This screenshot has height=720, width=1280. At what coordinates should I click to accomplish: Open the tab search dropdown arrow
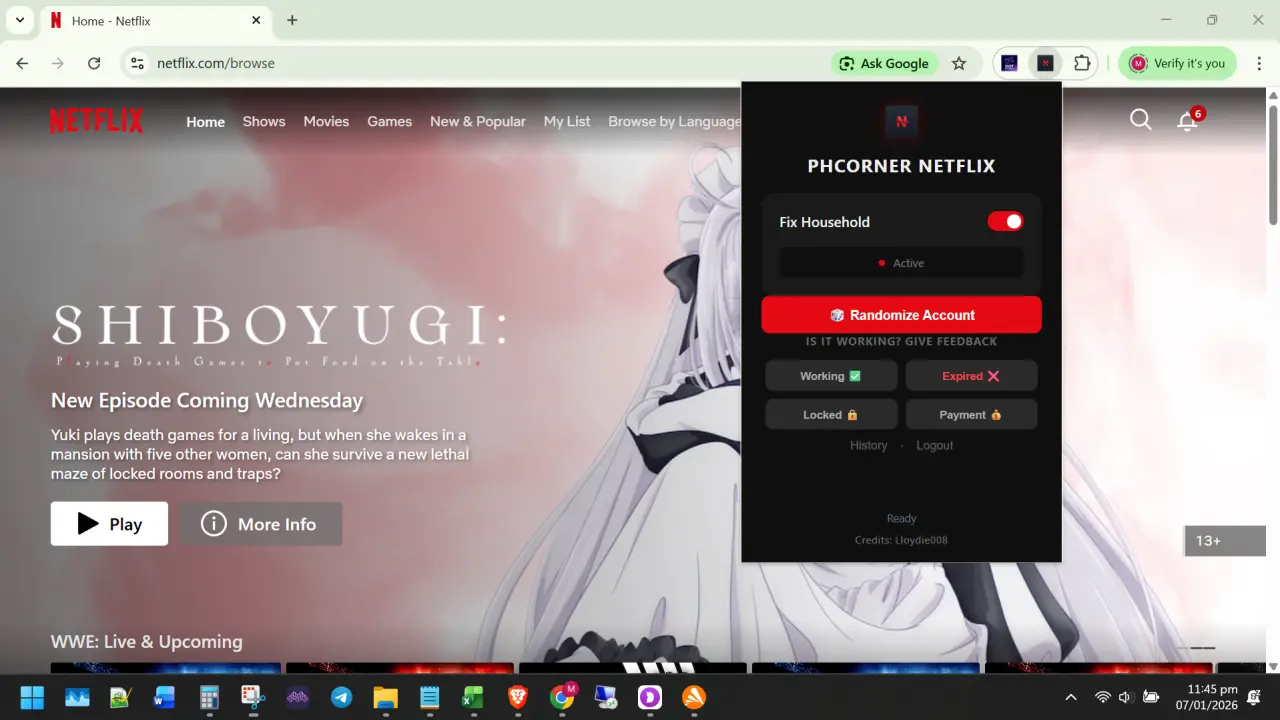click(x=19, y=20)
